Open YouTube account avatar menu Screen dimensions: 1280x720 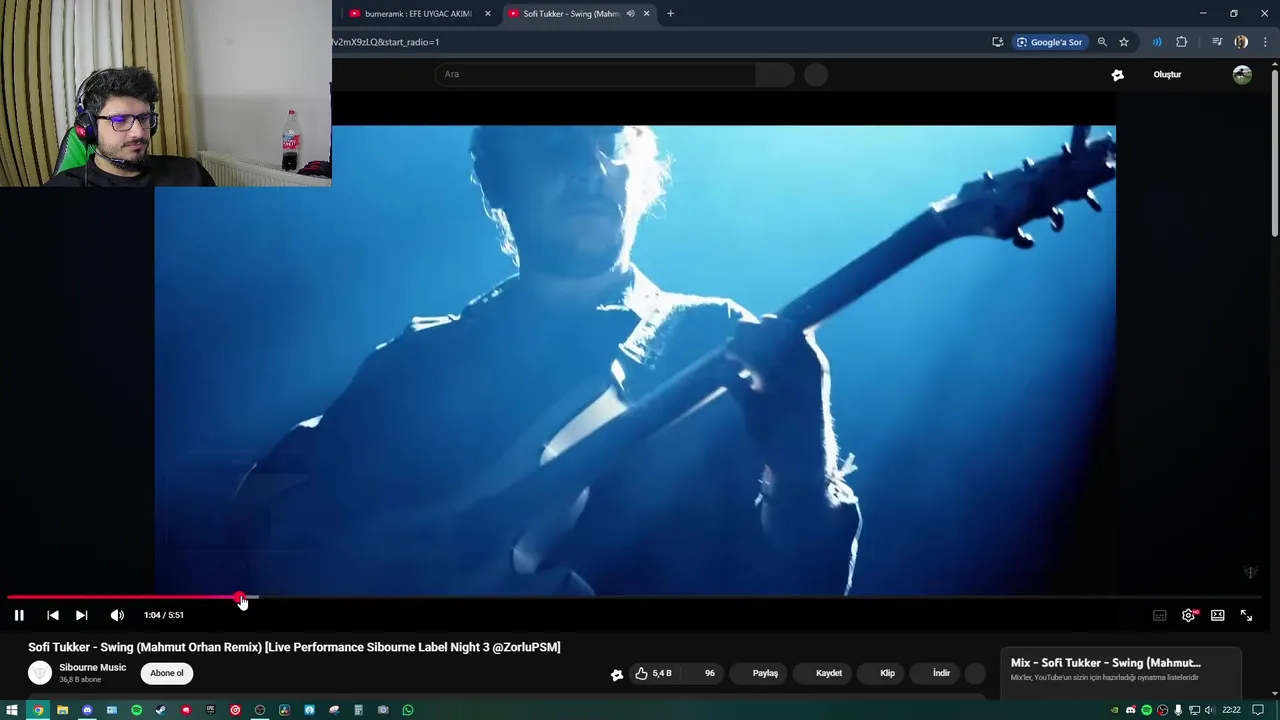(1242, 74)
